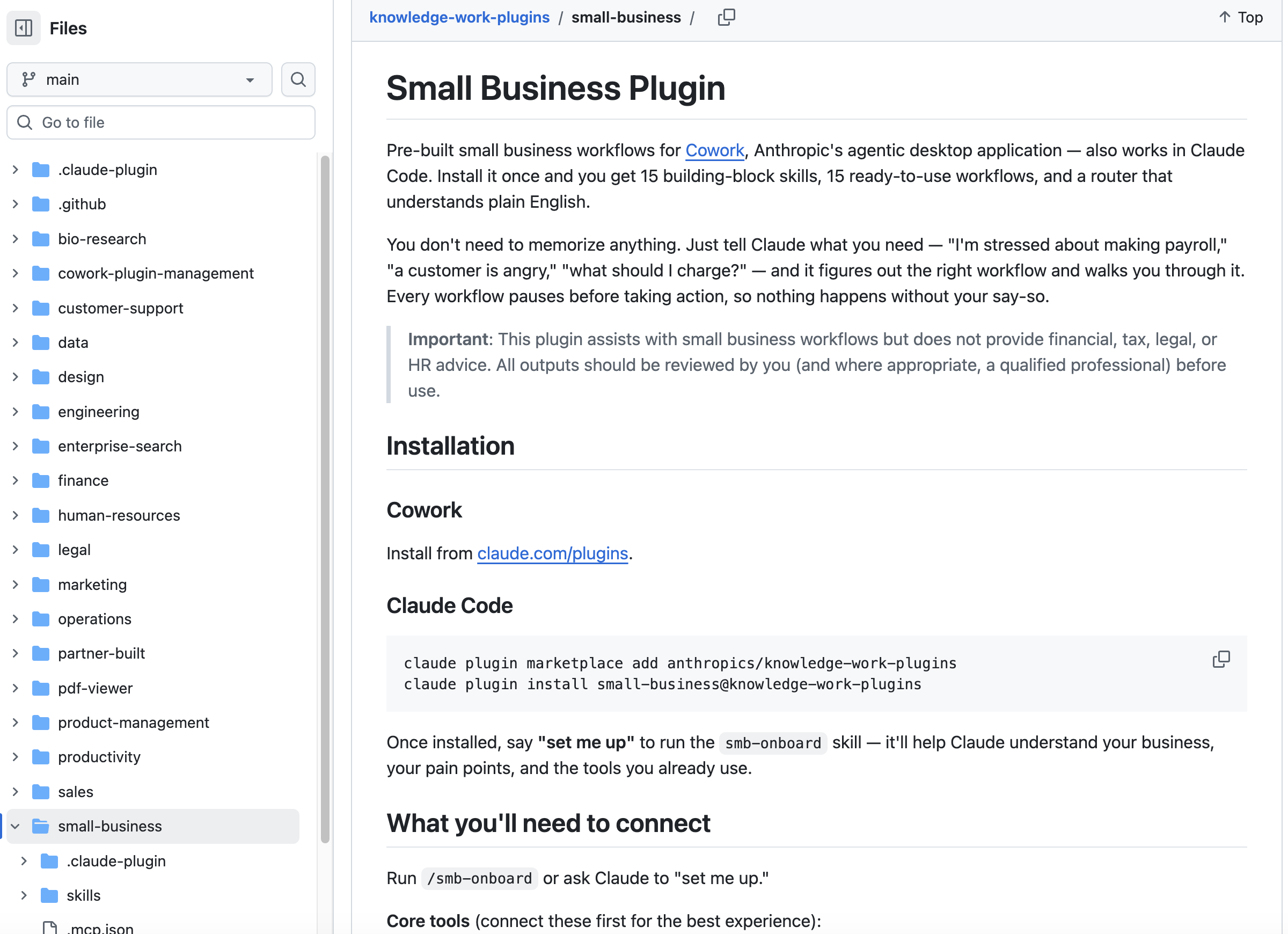
Task: Expand the engineering folder chevron
Action: pos(16,412)
